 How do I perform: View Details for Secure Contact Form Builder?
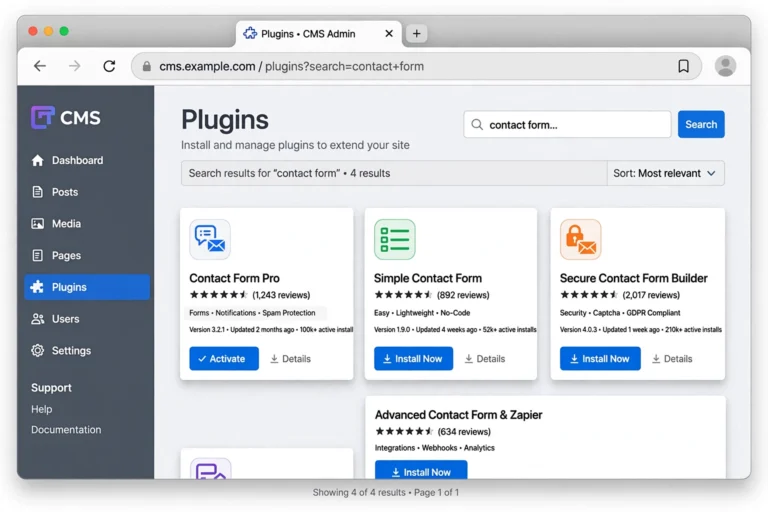click(x=672, y=359)
